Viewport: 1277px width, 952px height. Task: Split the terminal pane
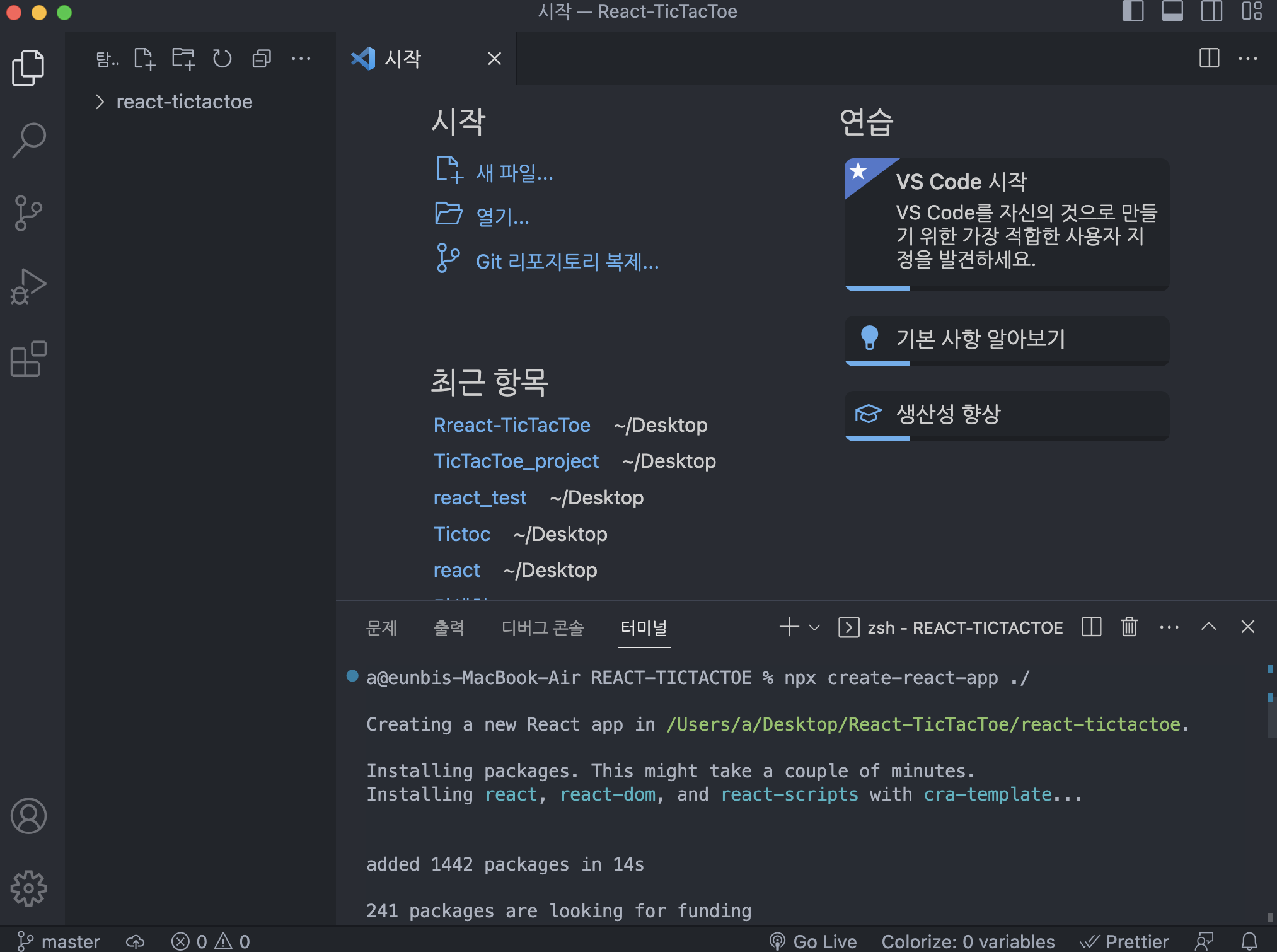click(1092, 627)
